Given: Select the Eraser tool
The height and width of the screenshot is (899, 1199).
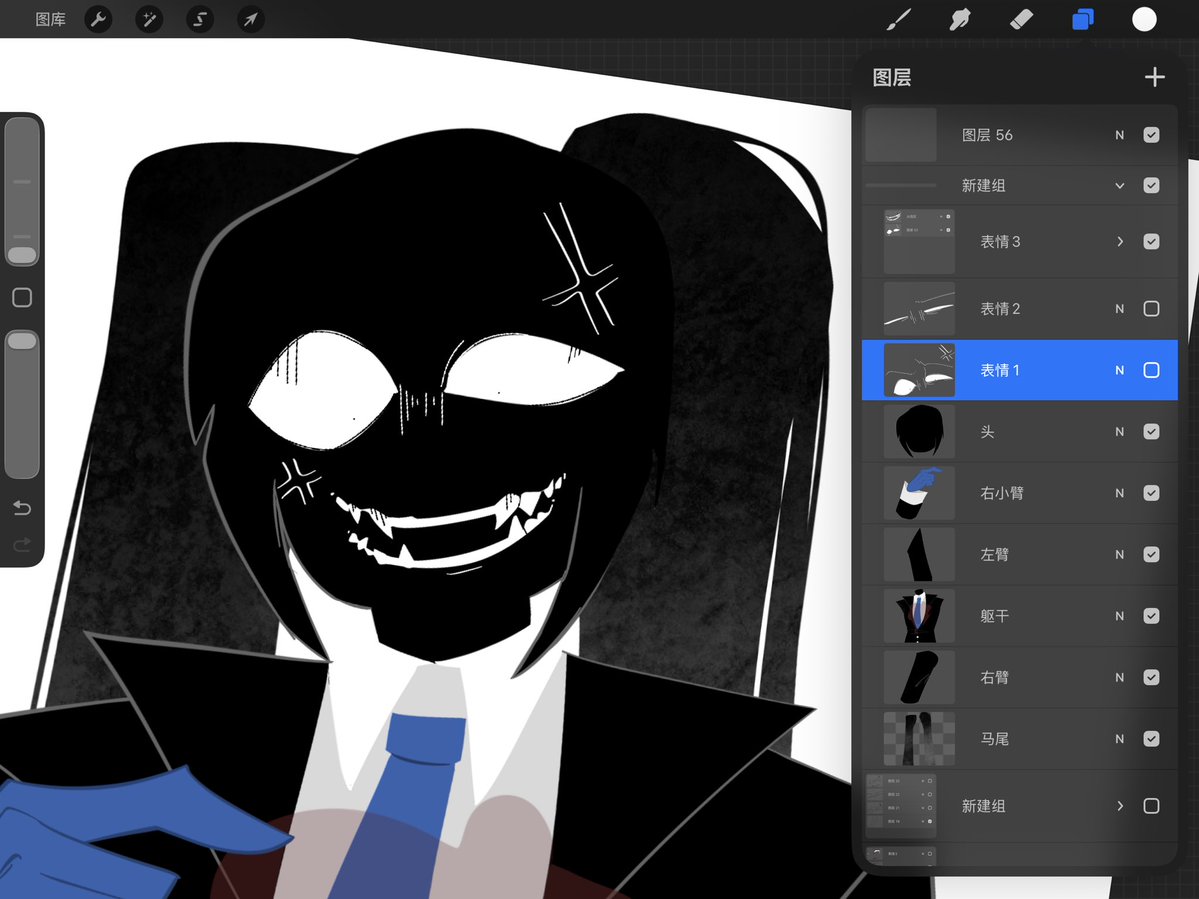Looking at the screenshot, I should pyautogui.click(x=1022, y=19).
